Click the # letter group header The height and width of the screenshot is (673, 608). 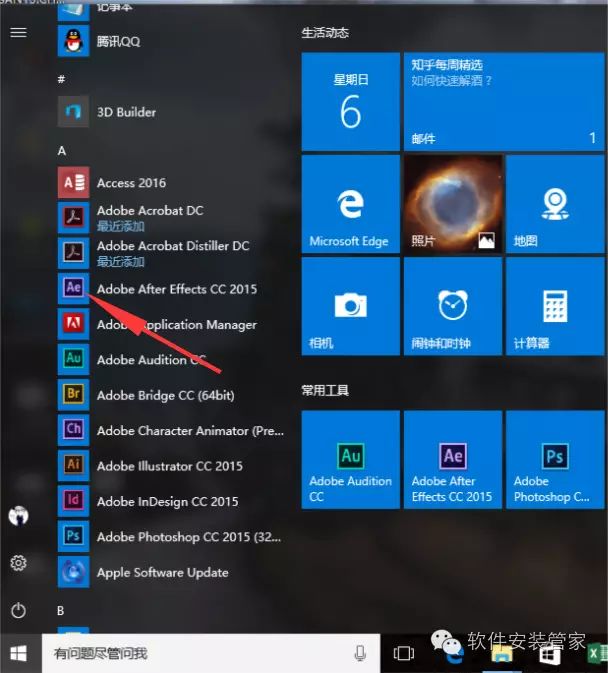click(x=62, y=79)
